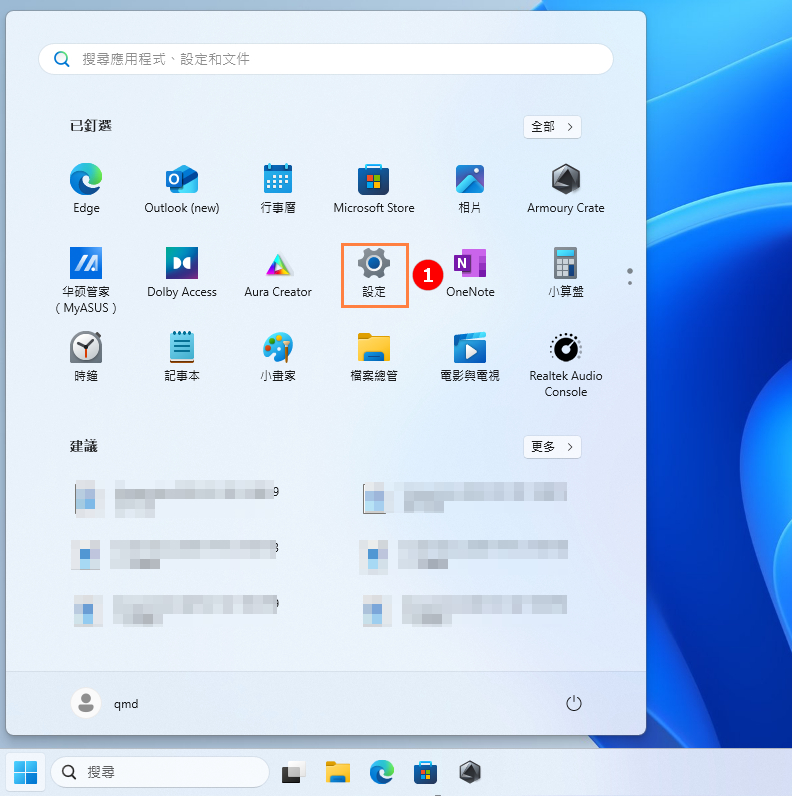Open File Explorer from the taskbar
This screenshot has height=796, width=792.
click(338, 772)
